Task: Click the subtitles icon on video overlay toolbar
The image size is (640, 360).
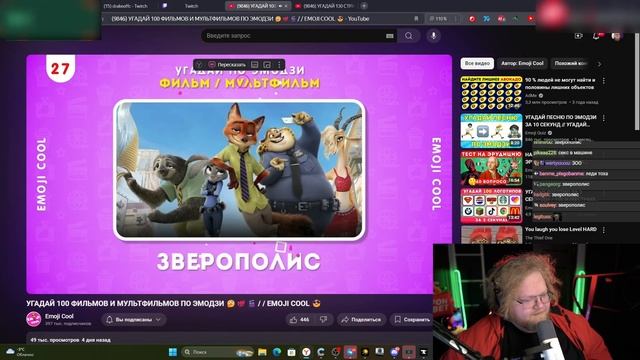Action: point(255,64)
